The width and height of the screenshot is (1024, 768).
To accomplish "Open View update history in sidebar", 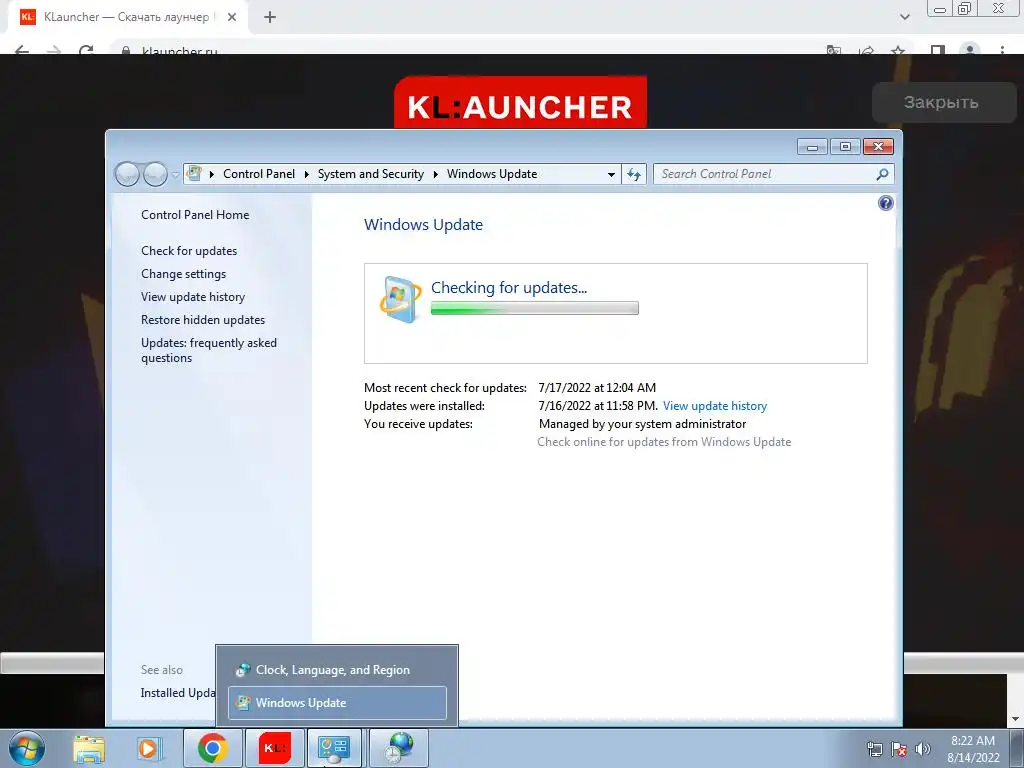I will pos(193,296).
